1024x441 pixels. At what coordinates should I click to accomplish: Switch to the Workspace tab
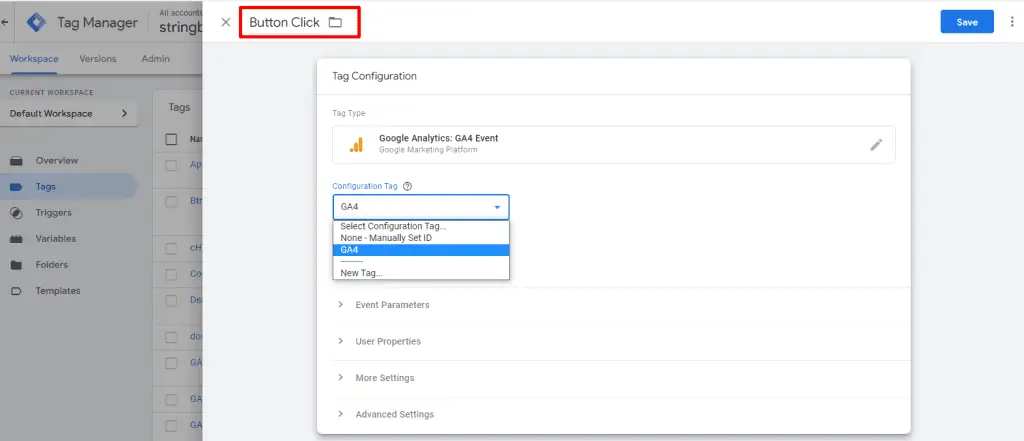(x=34, y=59)
